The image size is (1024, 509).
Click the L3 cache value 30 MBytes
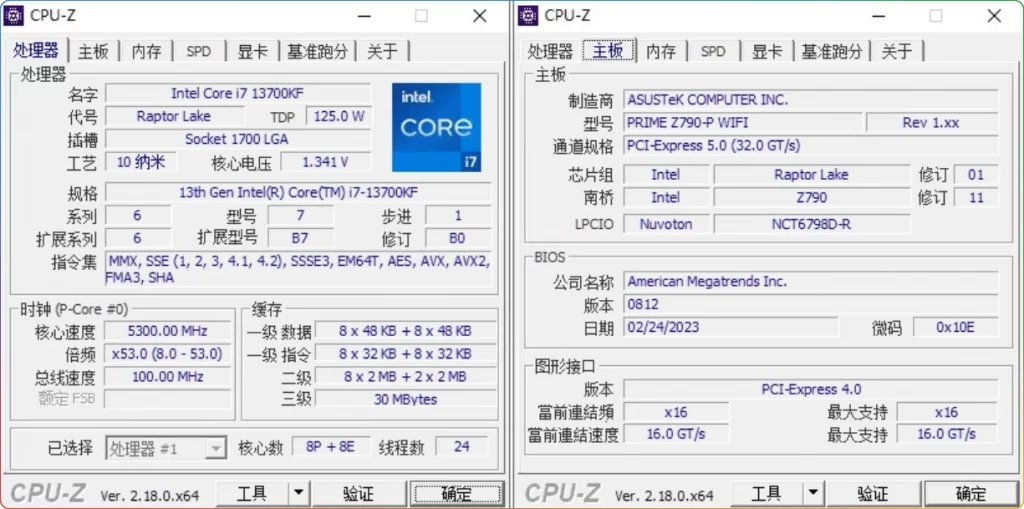coord(405,399)
